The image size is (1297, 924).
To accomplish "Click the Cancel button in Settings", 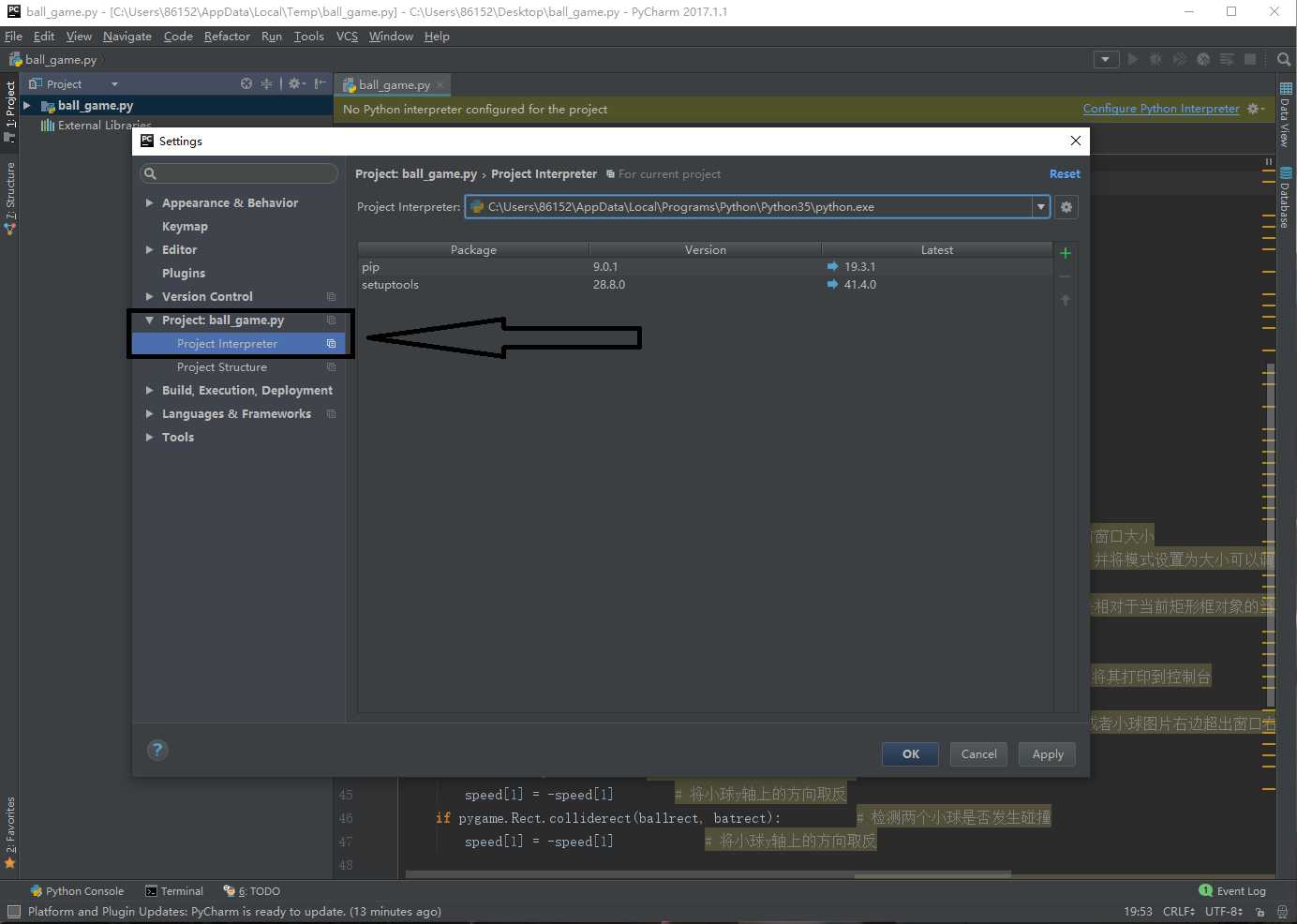I will (x=978, y=754).
